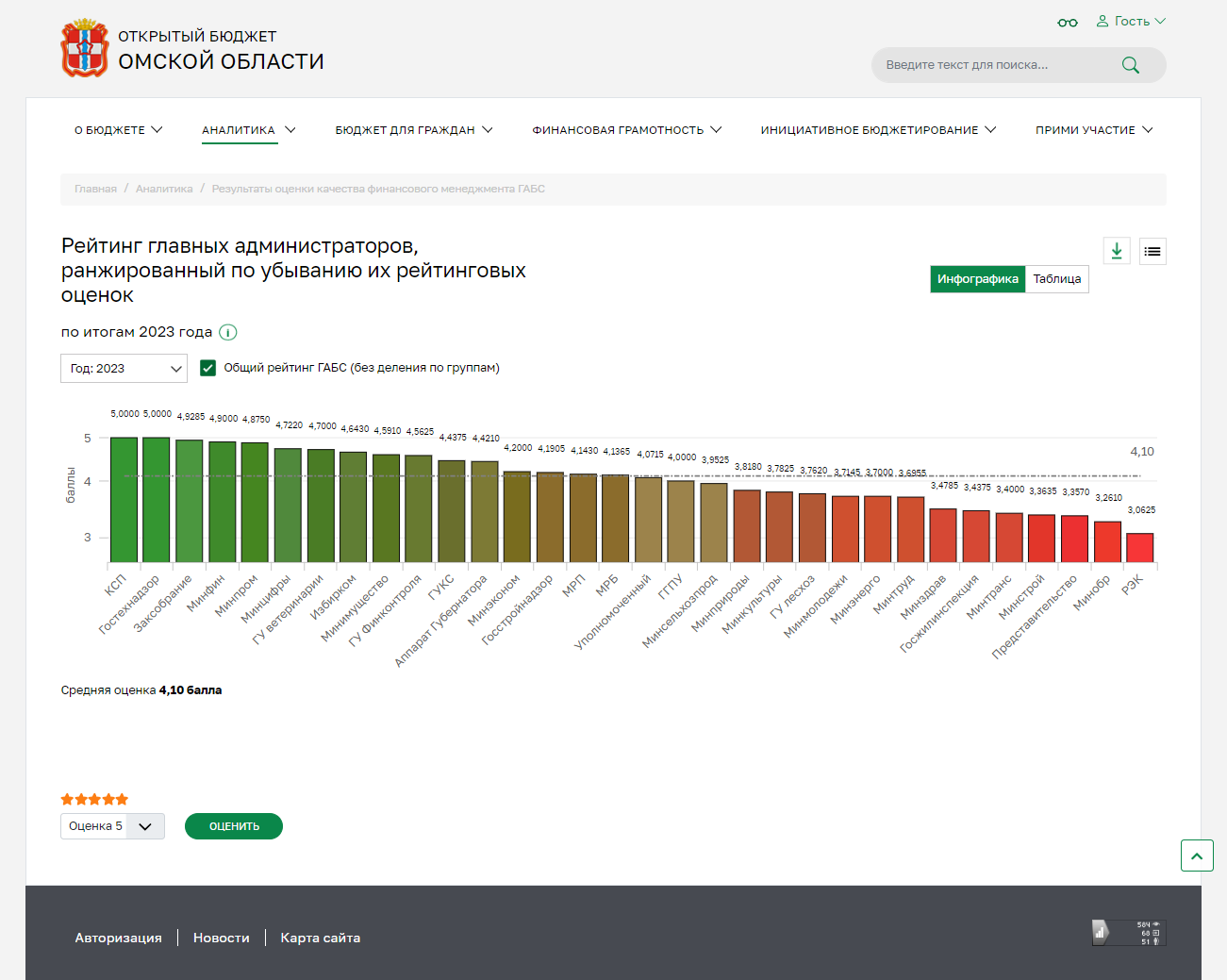Open the Гость user dropdown
The image size is (1227, 980).
pos(1131,22)
